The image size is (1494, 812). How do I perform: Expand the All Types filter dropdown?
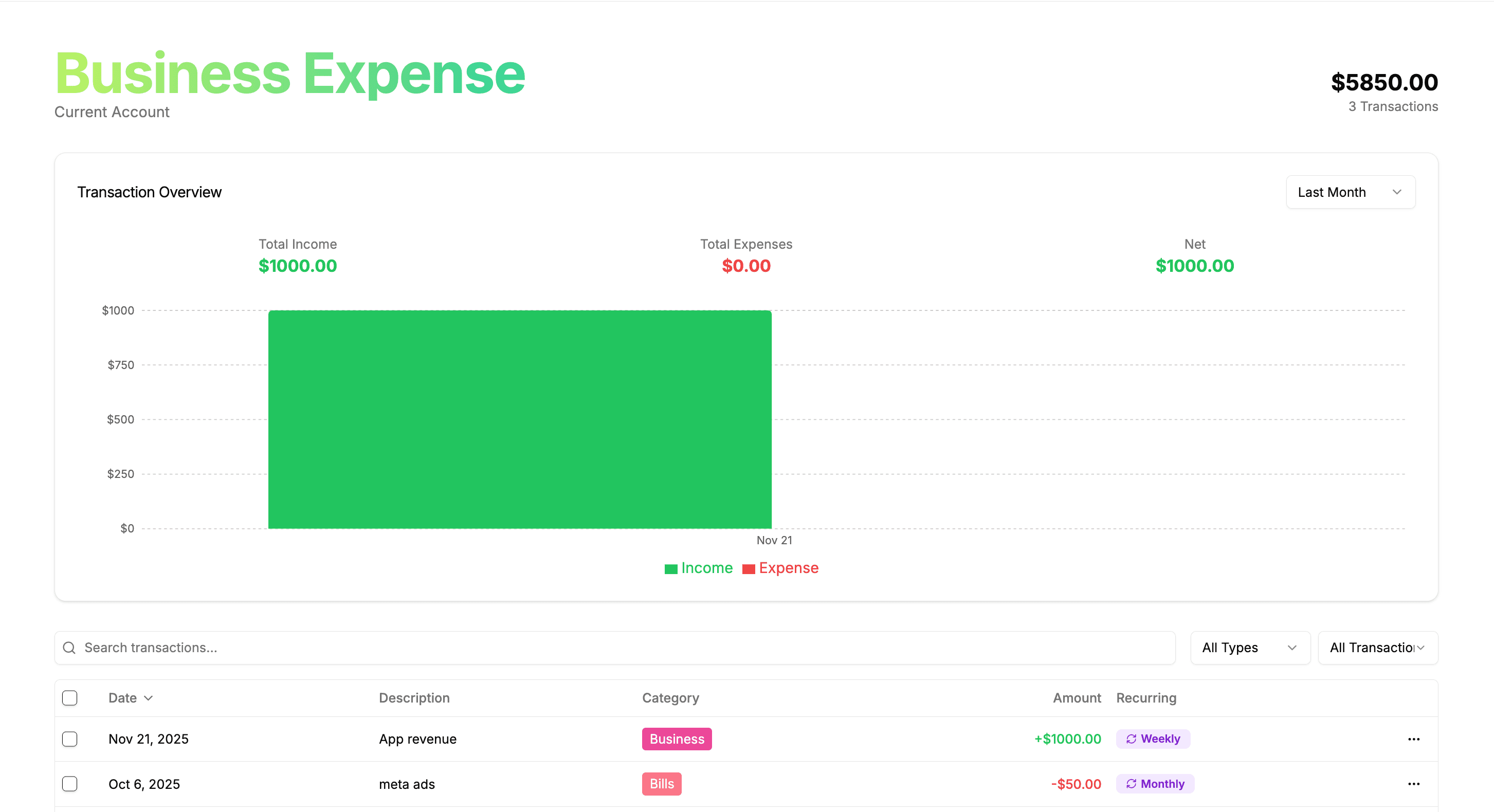coord(1250,648)
